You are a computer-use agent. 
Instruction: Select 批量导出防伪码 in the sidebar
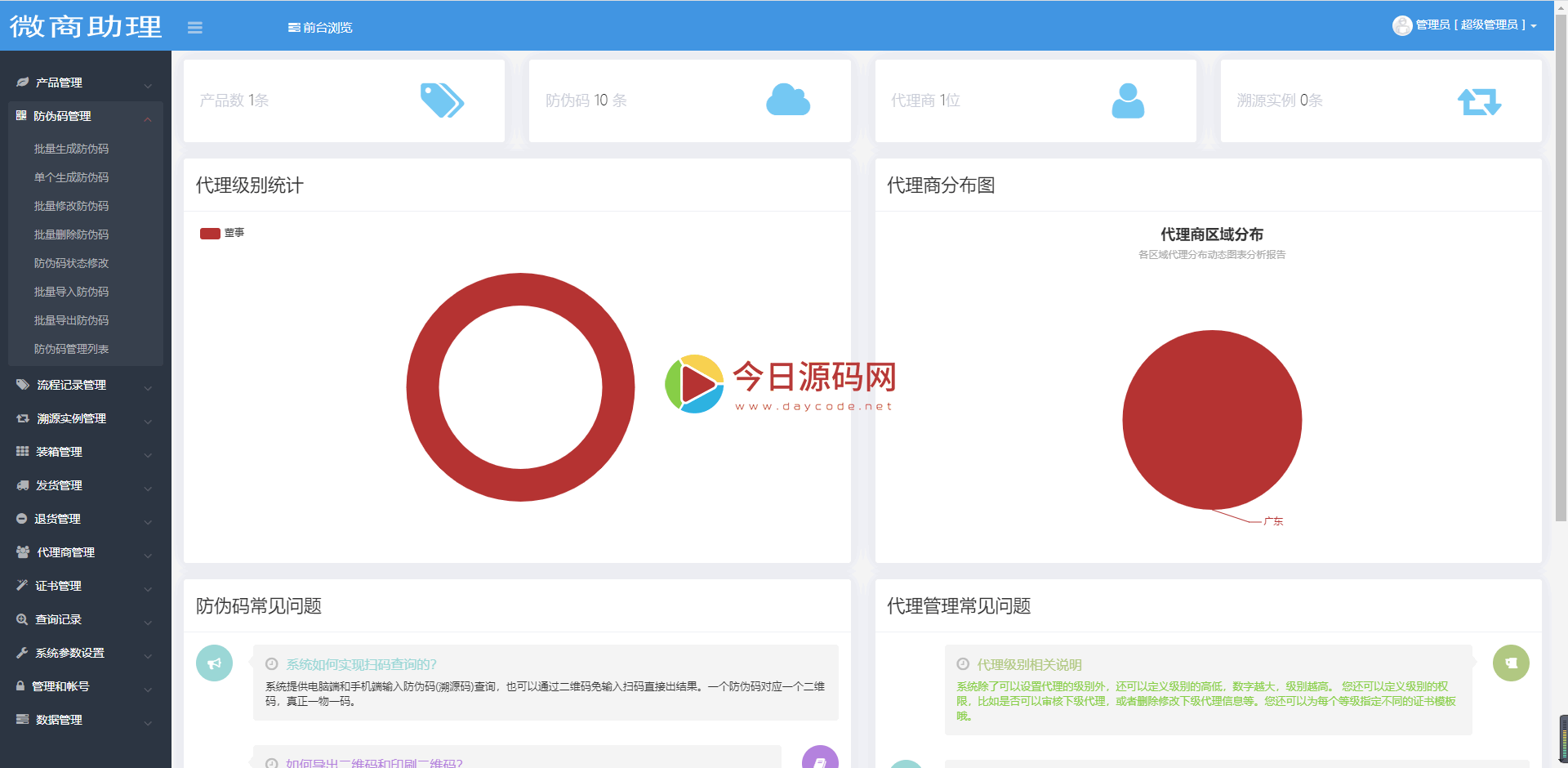71,320
